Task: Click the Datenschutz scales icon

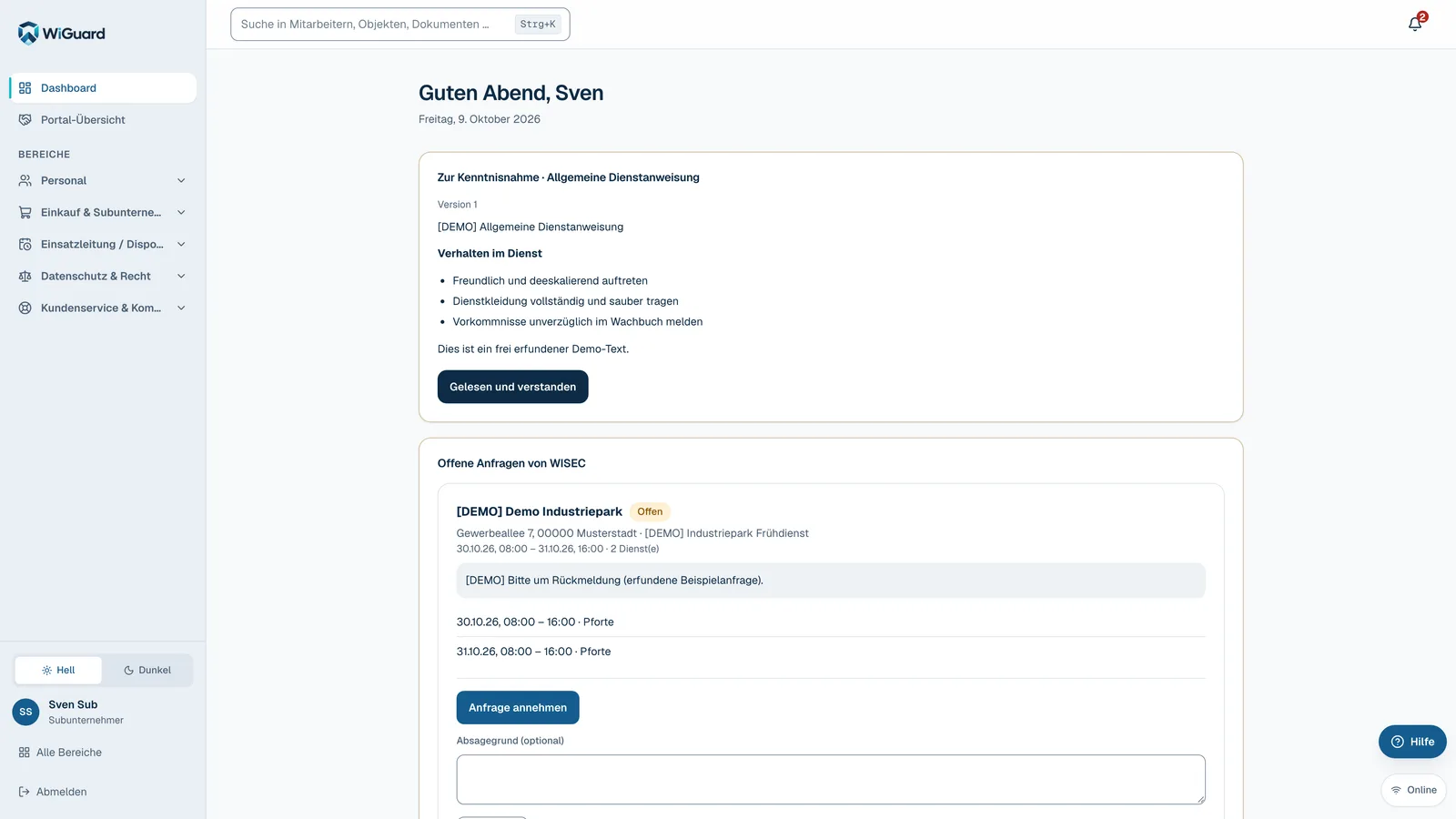Action: [25, 277]
